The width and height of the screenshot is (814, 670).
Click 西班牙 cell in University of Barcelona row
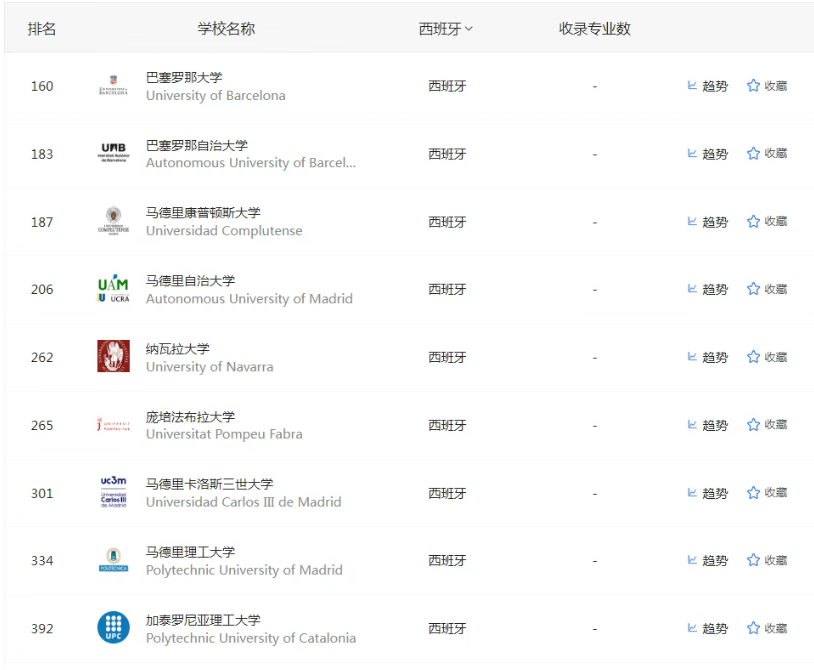(x=447, y=86)
